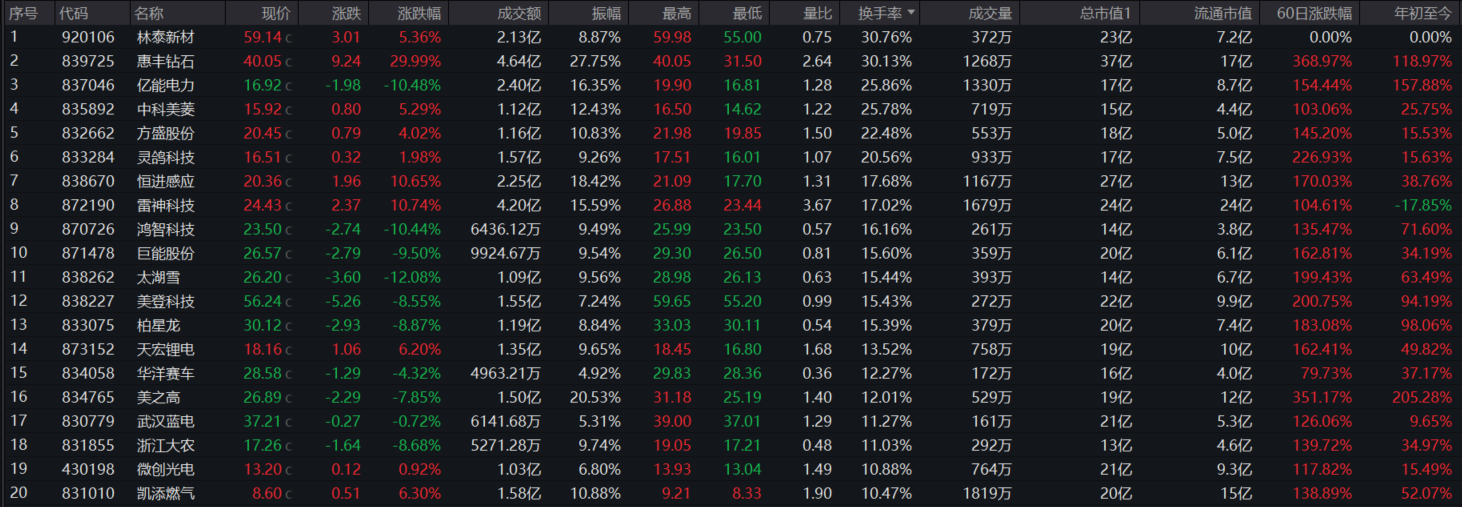Select the 柏星龙 name cell
The width and height of the screenshot is (1462, 507).
(x=158, y=325)
